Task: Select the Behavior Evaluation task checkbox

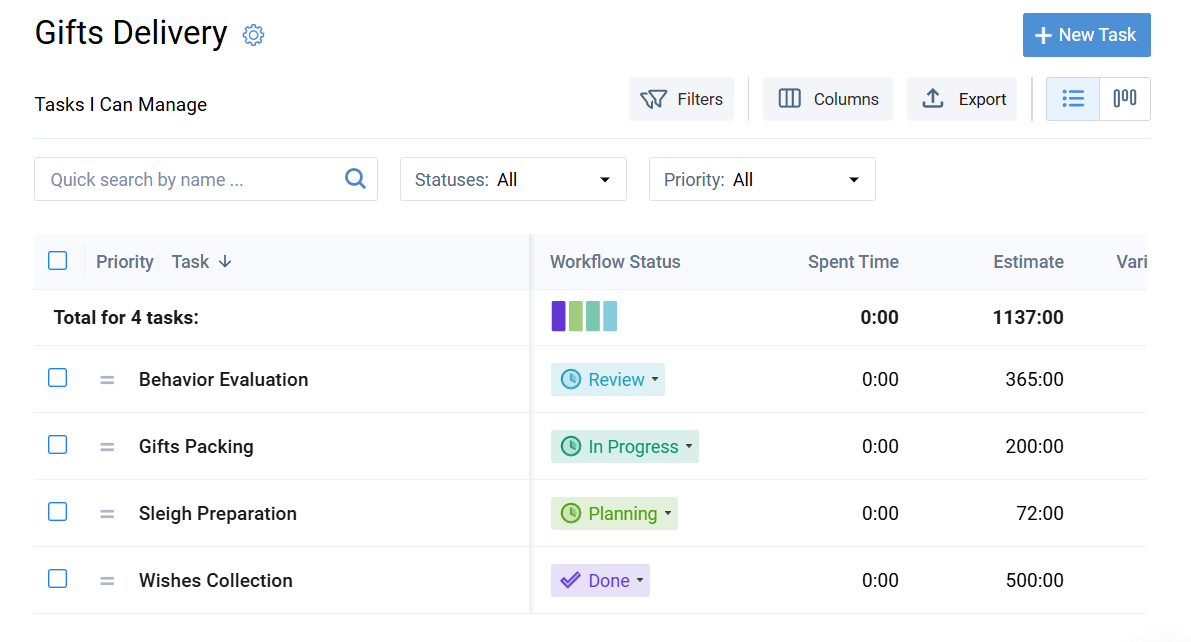Action: coord(57,378)
